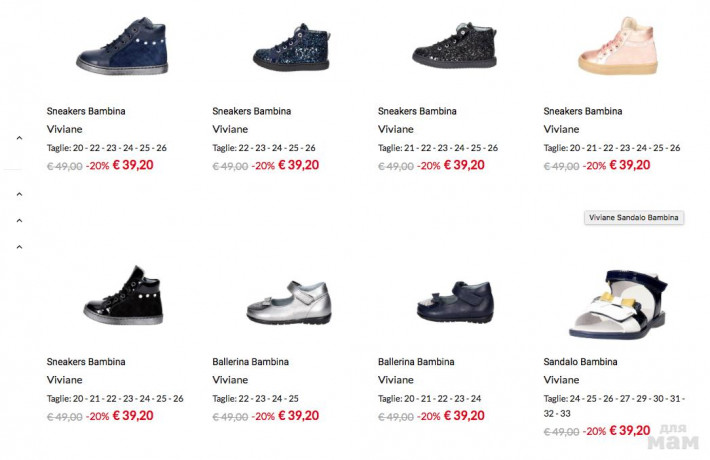This screenshot has height=460, width=710.
Task: Open Ballerina Bambina title under navy shoe
Action: coord(415,361)
